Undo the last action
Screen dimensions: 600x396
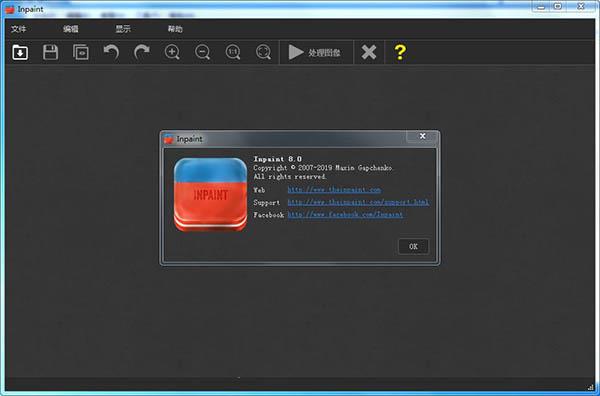click(x=111, y=52)
